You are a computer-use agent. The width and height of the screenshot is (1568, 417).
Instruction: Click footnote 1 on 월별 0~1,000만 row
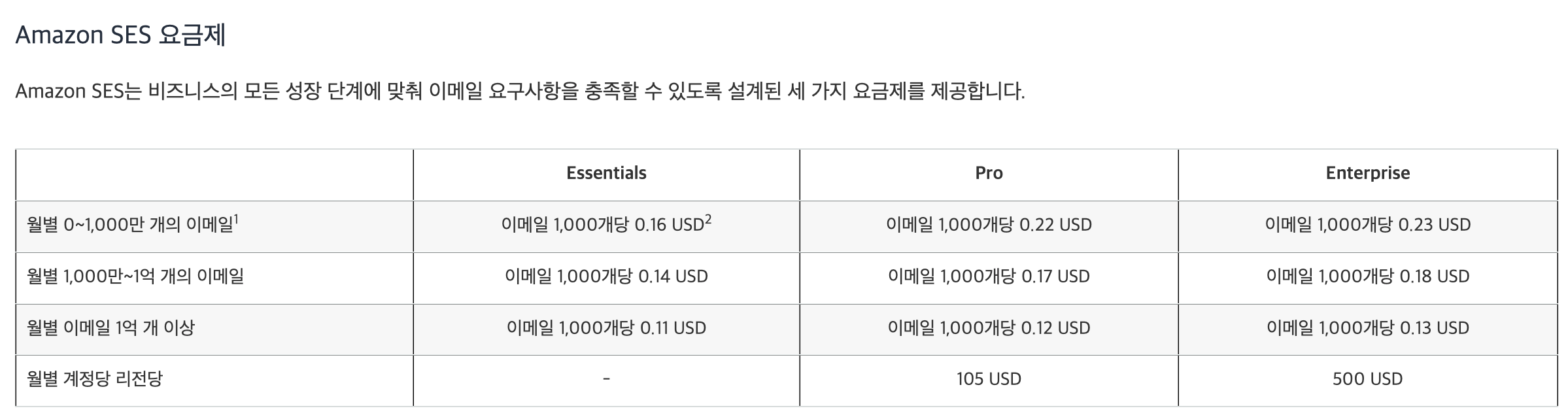pyautogui.click(x=236, y=219)
